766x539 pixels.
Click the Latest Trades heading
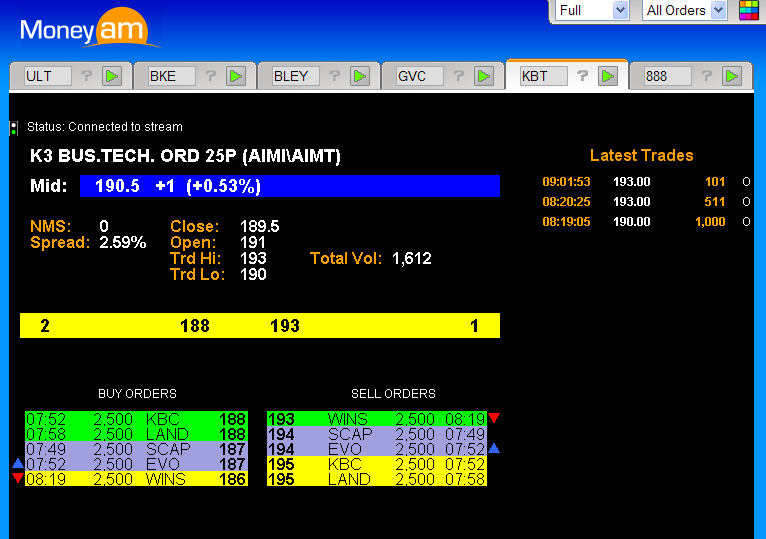coord(641,155)
